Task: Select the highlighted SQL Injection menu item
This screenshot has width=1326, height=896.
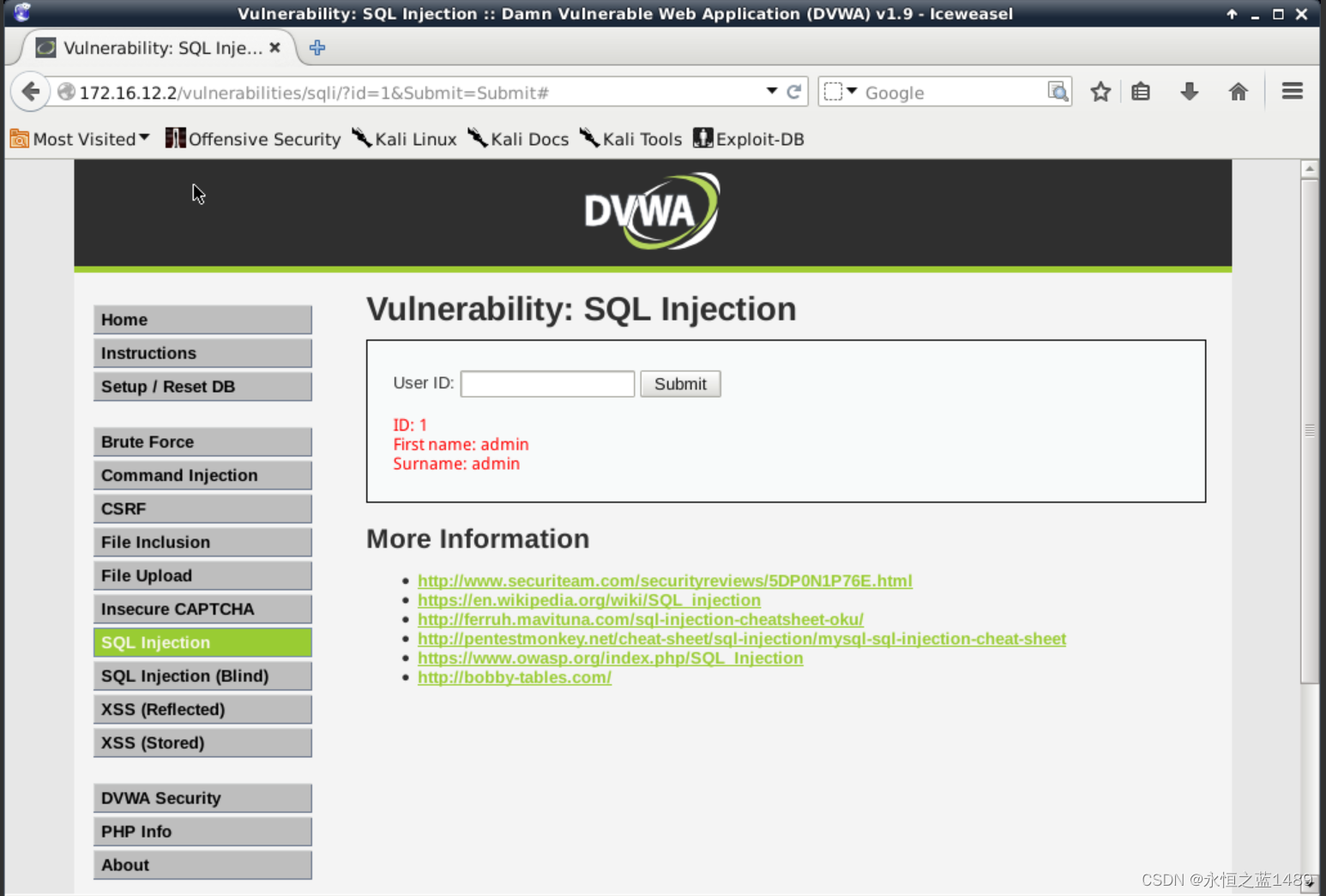Action: pos(202,643)
